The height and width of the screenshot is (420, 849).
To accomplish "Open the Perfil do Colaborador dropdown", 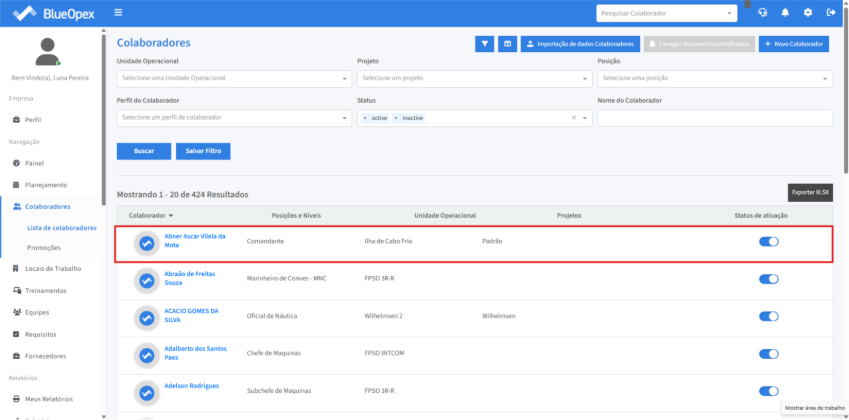I will pos(234,118).
